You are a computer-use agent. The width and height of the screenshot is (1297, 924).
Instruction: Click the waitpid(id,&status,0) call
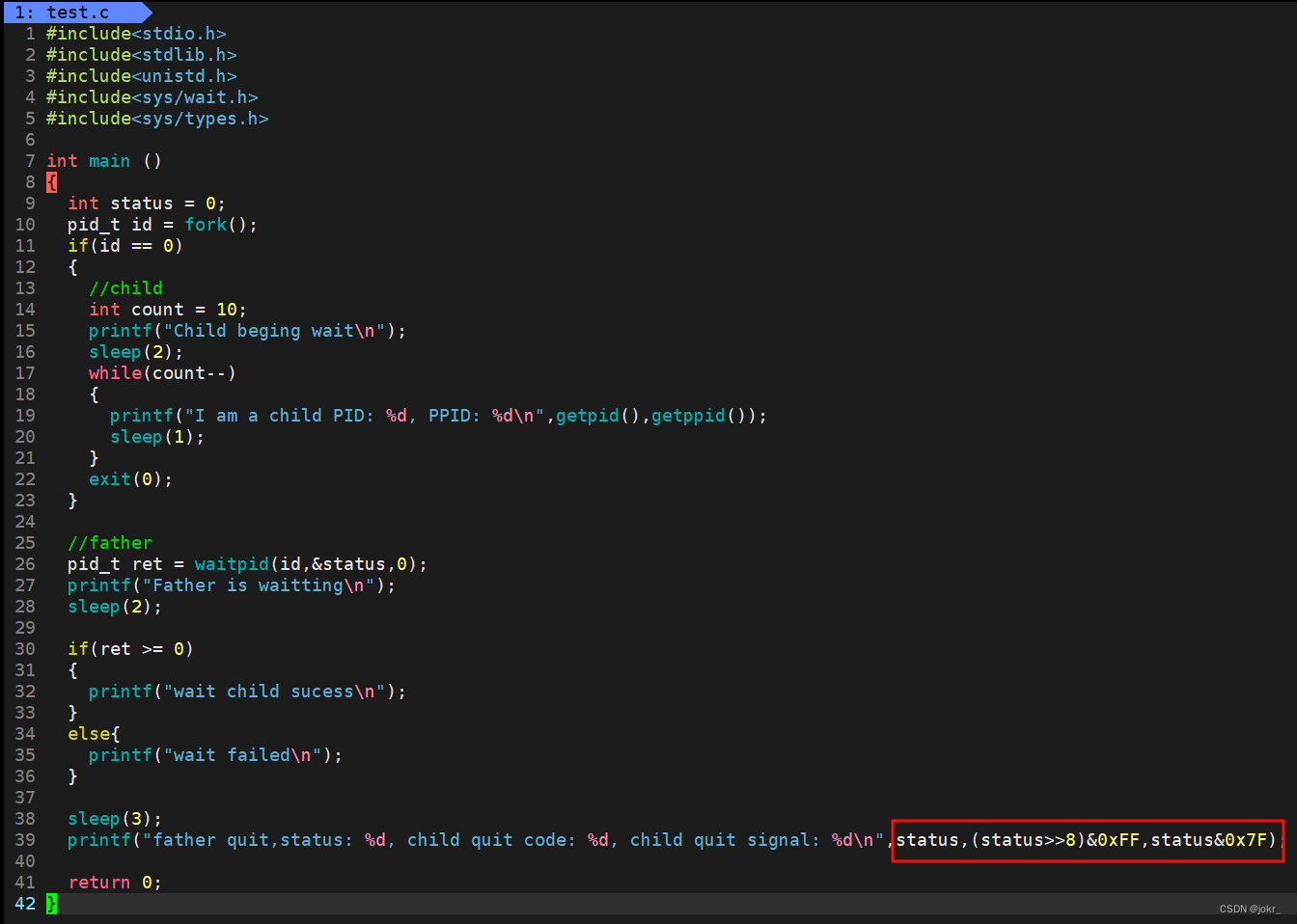[306, 564]
